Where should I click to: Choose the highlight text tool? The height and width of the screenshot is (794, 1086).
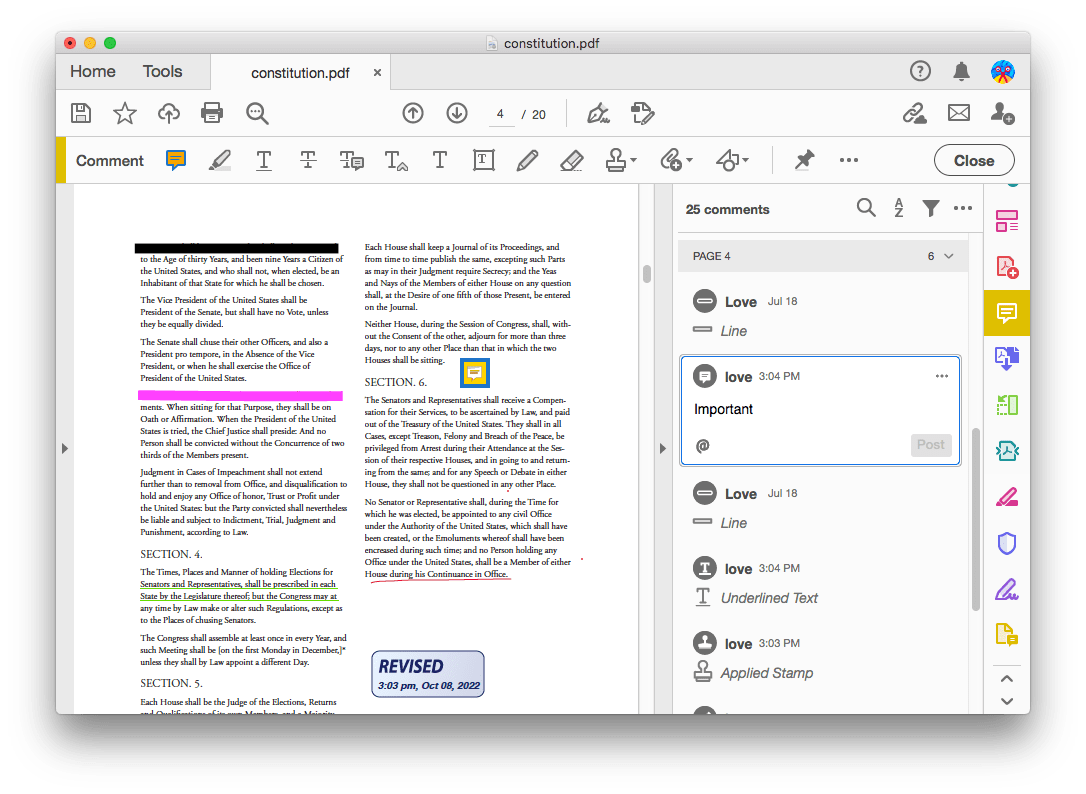click(219, 160)
